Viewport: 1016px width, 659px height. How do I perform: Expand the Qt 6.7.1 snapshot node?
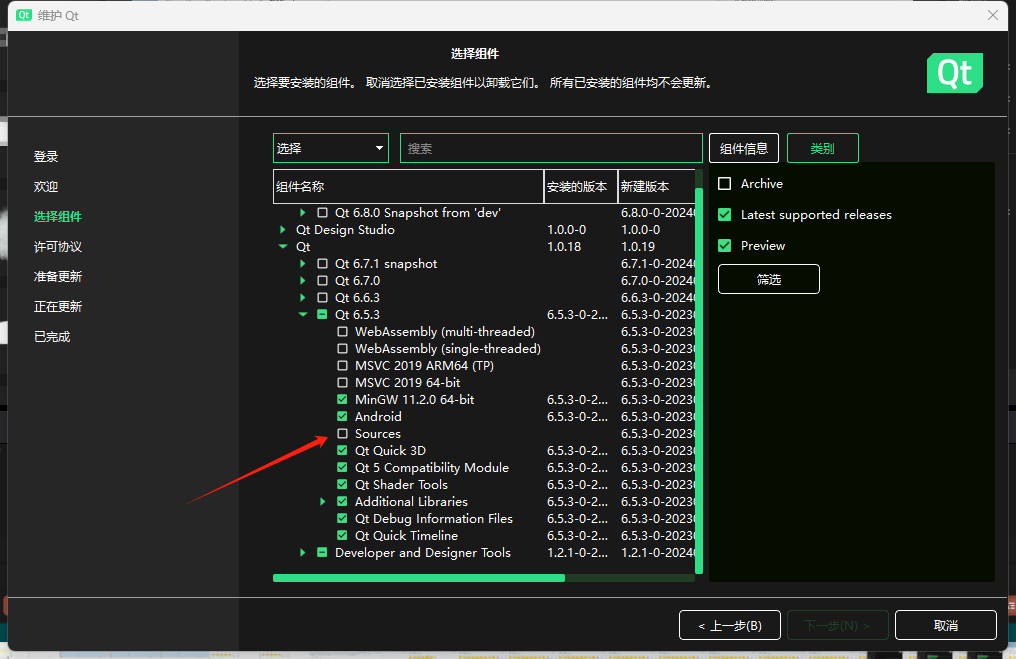tap(303, 264)
